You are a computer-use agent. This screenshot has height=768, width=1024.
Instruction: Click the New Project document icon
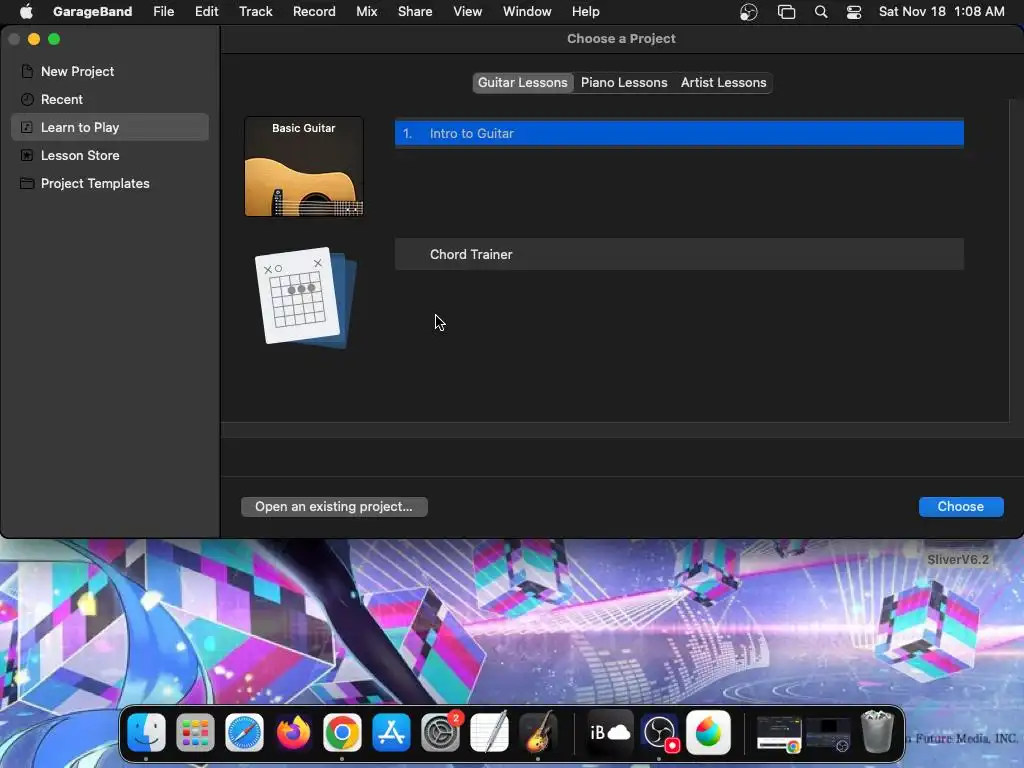[x=27, y=71]
